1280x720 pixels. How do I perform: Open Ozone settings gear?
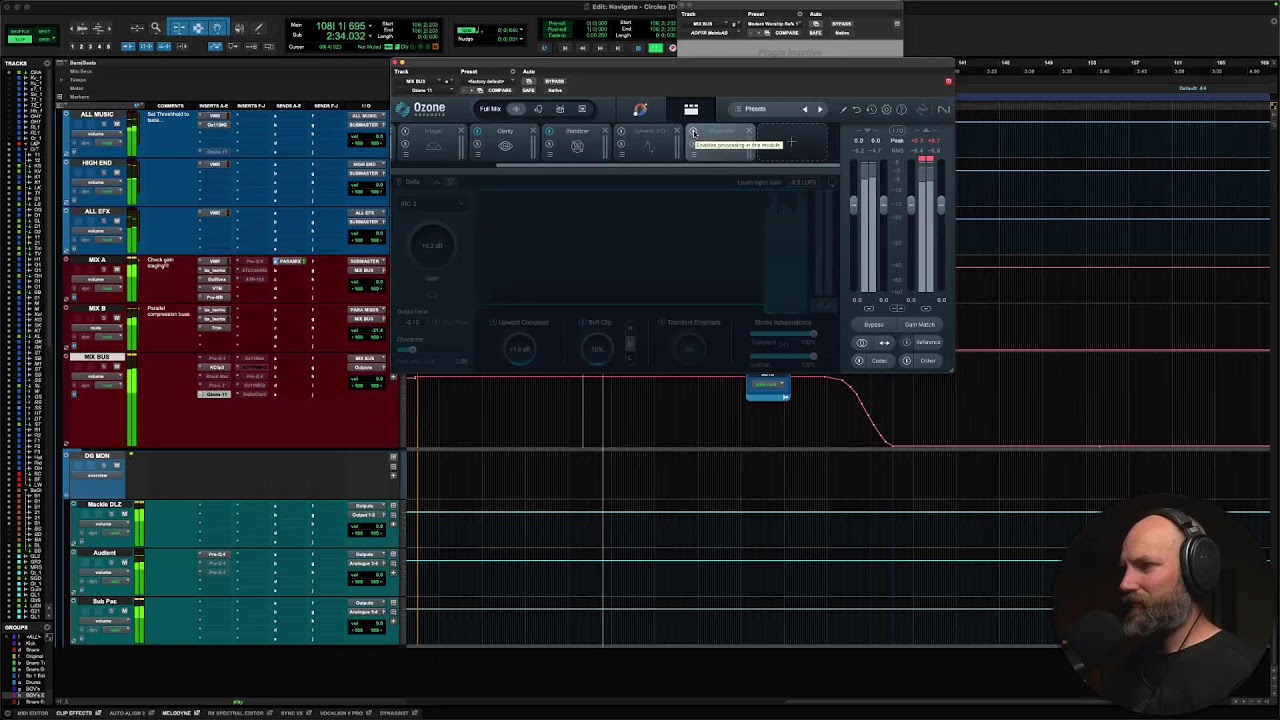tap(886, 109)
